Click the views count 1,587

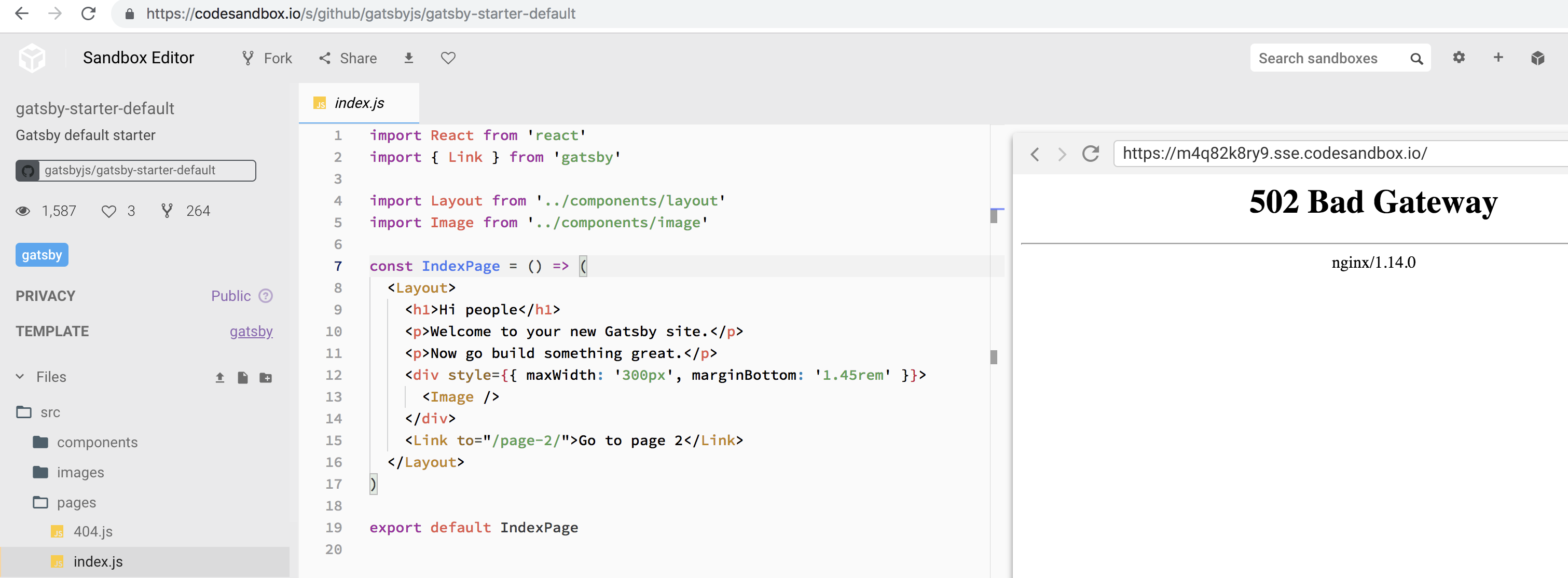[x=46, y=211]
